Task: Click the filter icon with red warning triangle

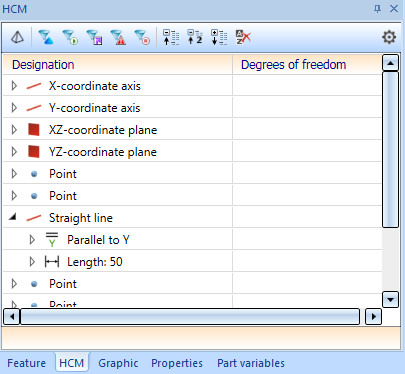Action: (118, 37)
